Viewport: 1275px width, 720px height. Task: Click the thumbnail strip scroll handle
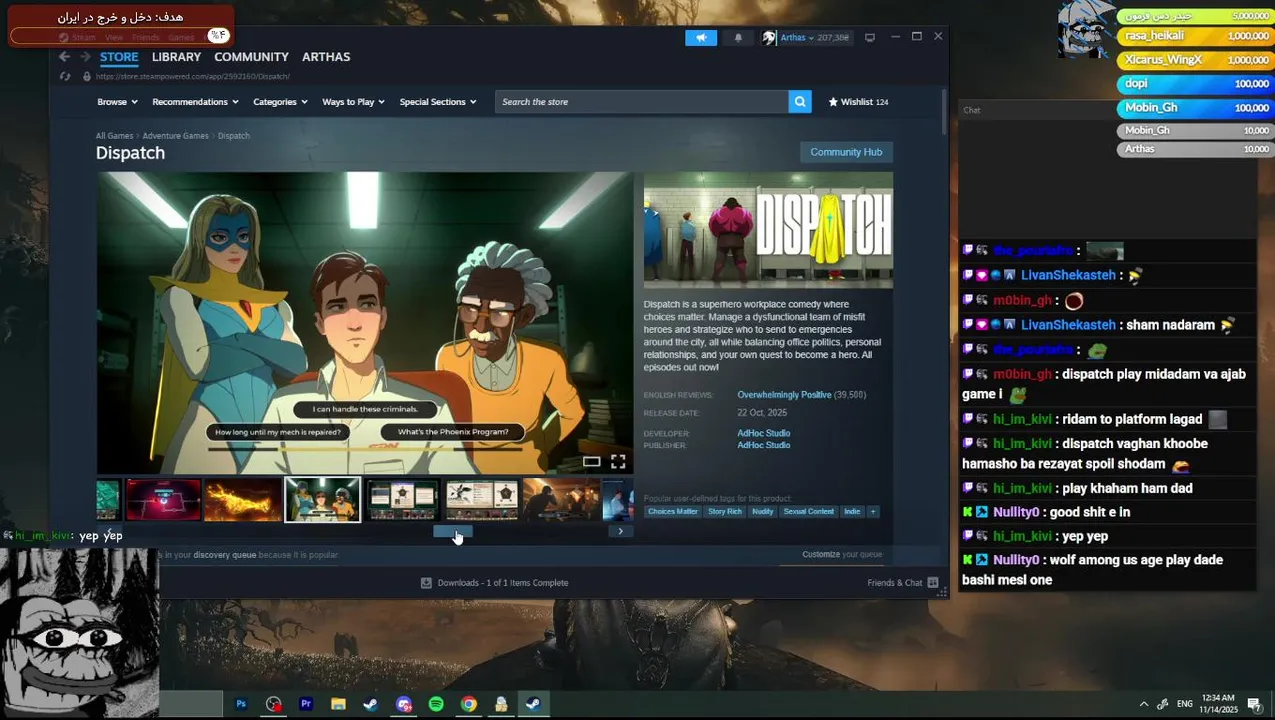click(x=452, y=531)
